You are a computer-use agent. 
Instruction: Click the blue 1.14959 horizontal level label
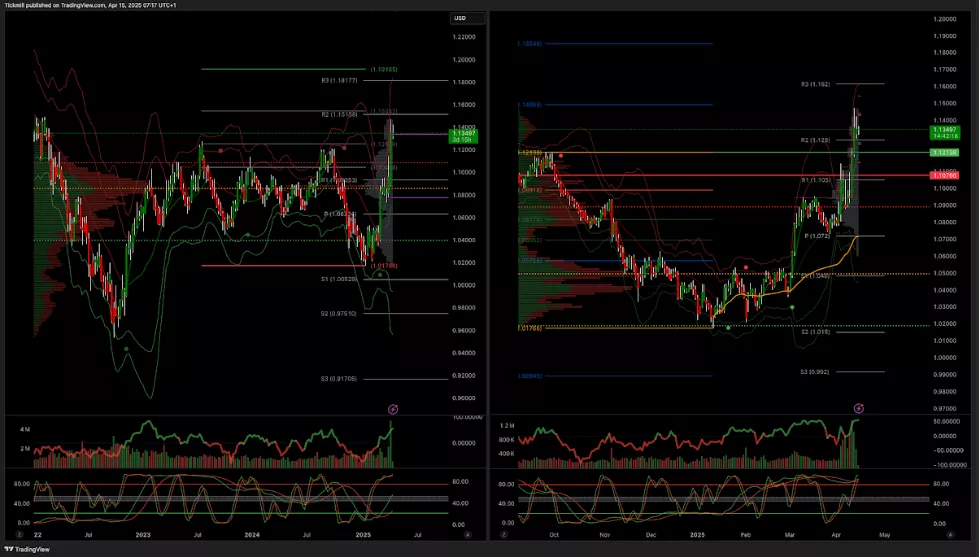click(530, 105)
